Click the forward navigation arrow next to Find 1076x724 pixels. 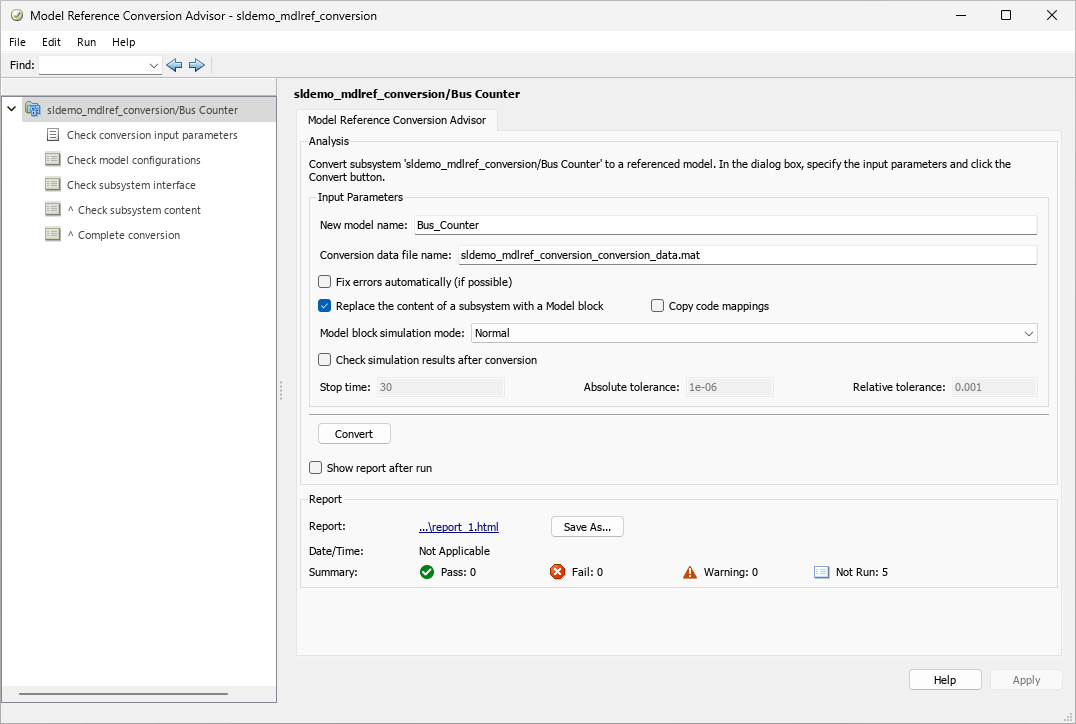[x=197, y=64]
